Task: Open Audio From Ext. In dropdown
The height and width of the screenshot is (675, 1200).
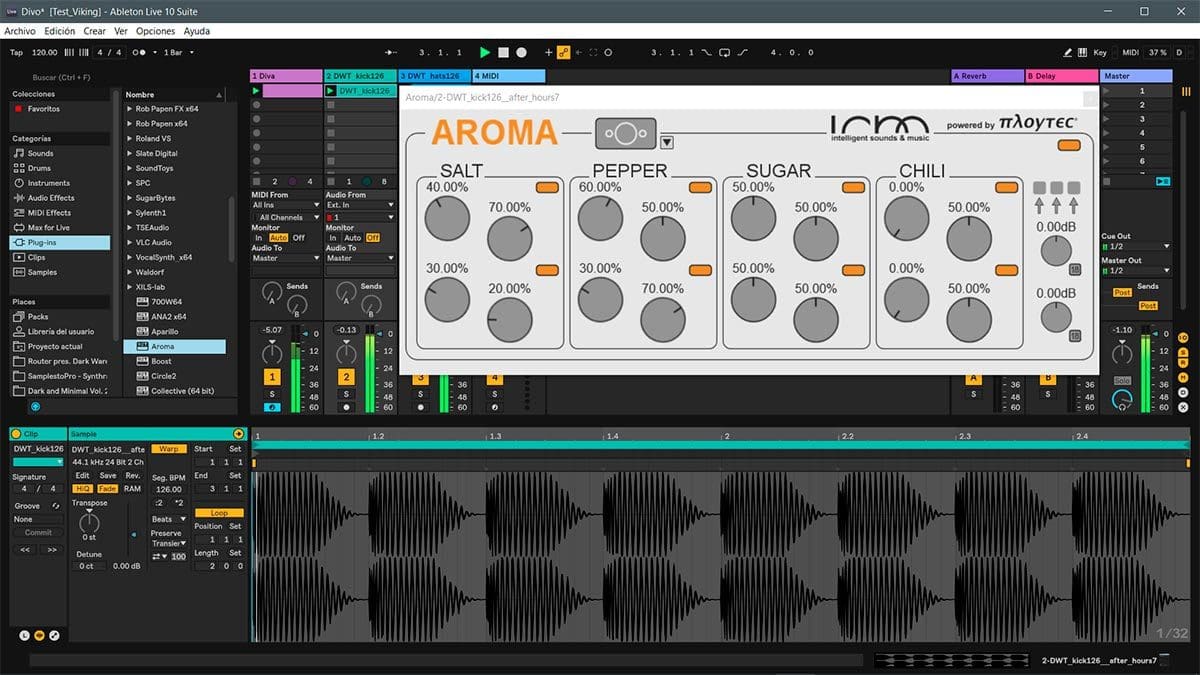Action: click(360, 205)
